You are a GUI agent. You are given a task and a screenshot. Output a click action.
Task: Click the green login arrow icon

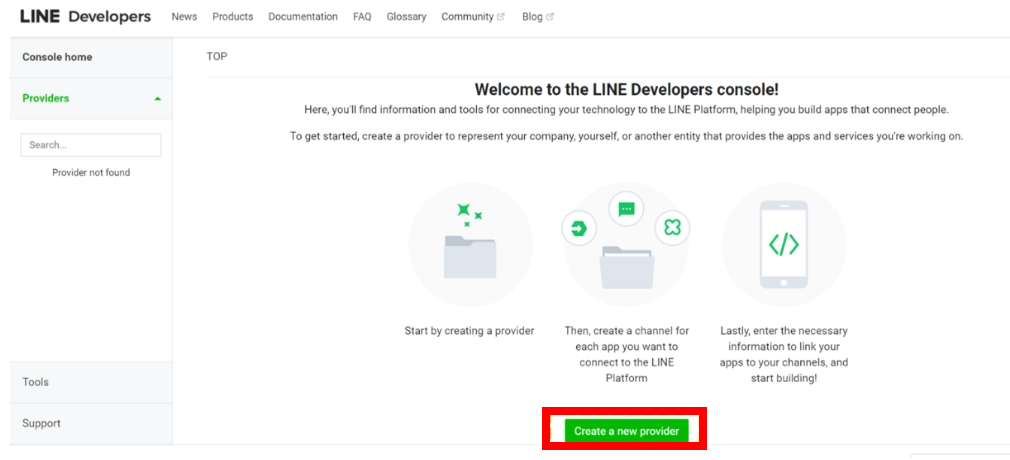(579, 228)
